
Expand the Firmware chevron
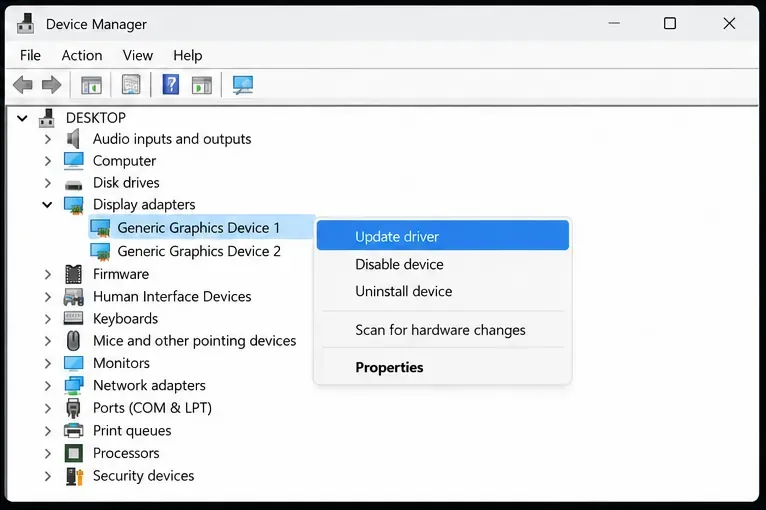pos(47,275)
